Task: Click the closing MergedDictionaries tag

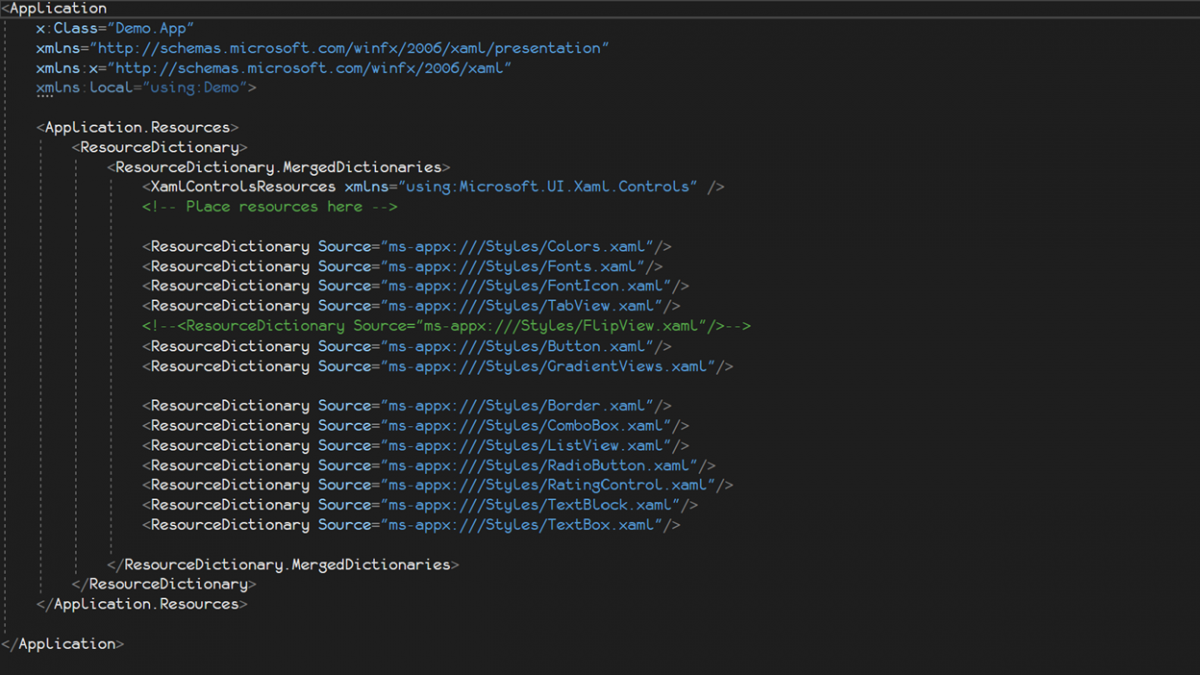Action: (x=283, y=564)
